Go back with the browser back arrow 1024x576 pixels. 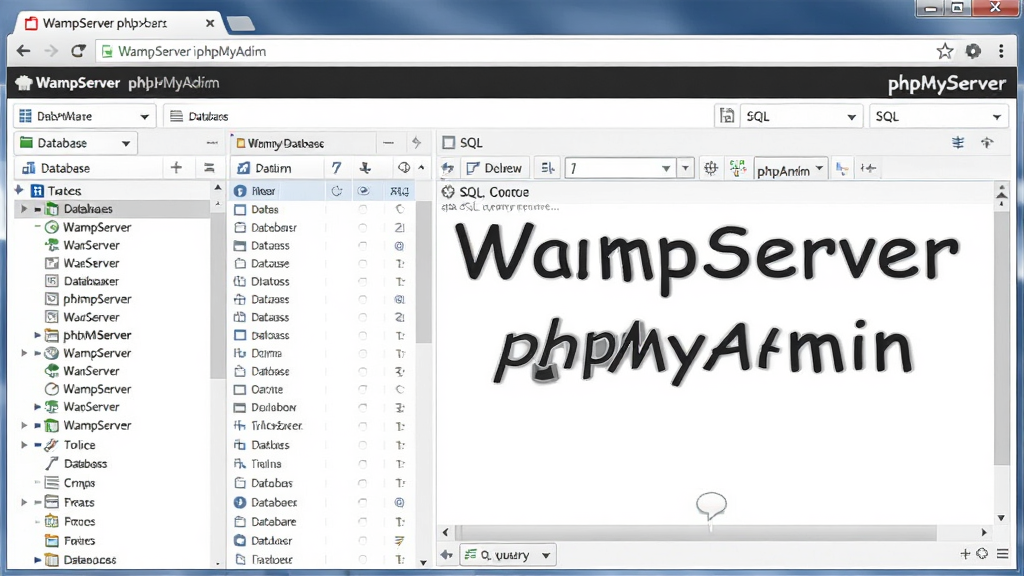(24, 51)
